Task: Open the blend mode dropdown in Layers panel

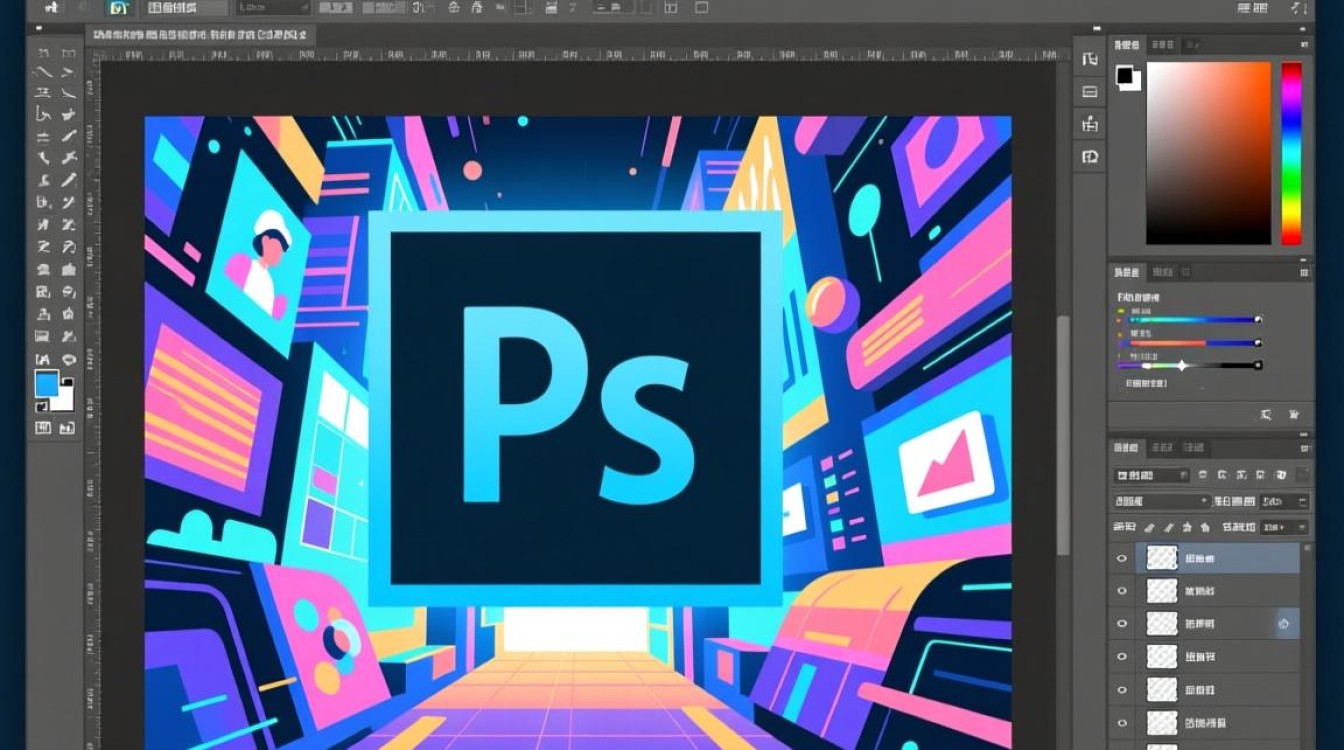Action: point(1162,501)
